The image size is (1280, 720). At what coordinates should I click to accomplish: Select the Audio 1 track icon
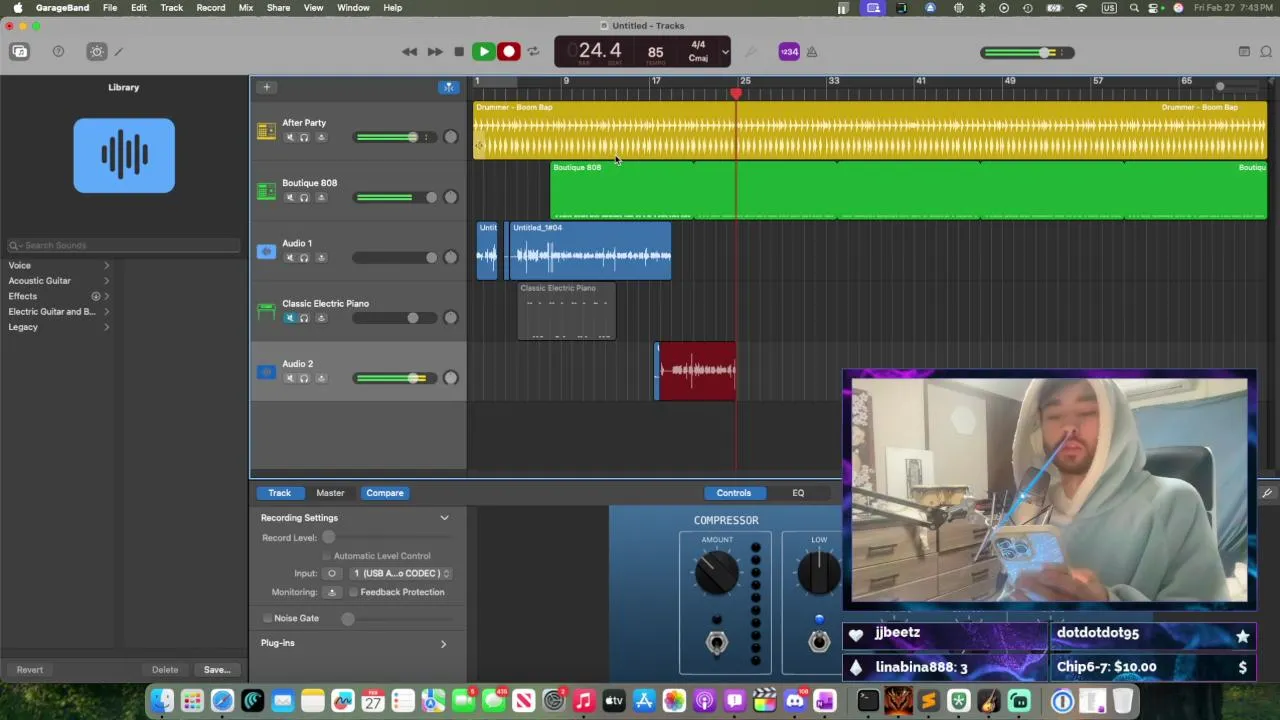coord(266,252)
